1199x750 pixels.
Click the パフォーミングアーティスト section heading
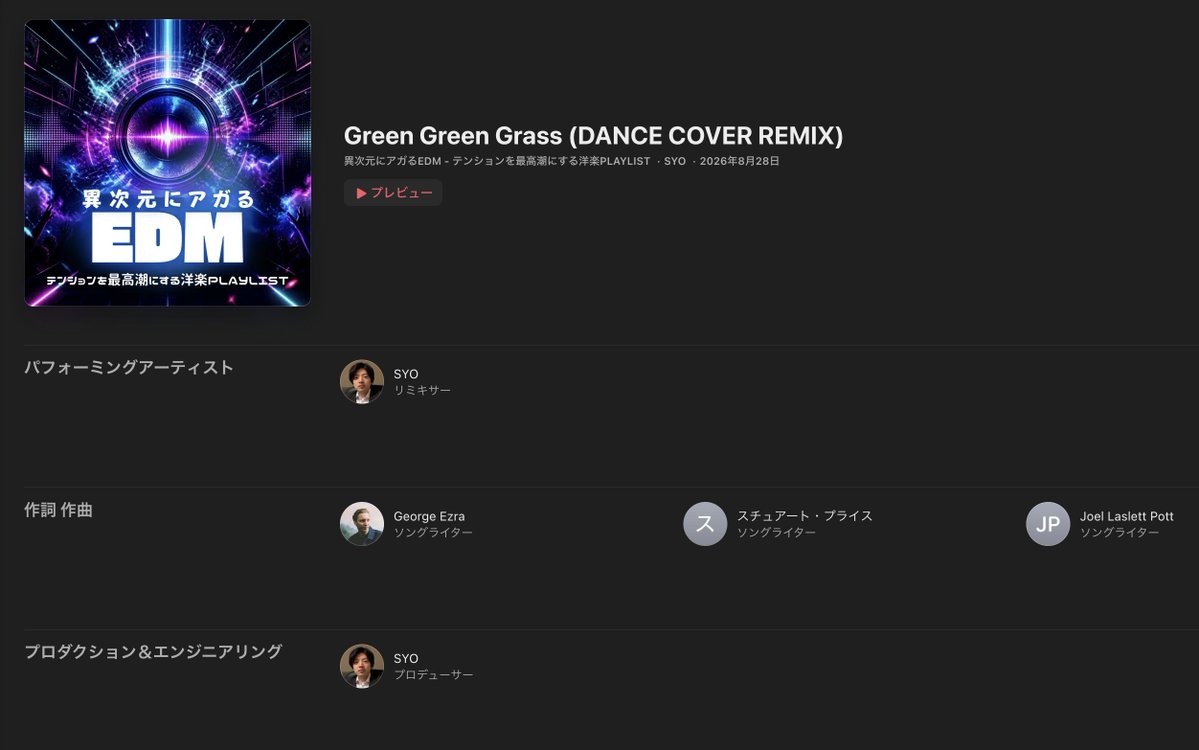point(128,368)
